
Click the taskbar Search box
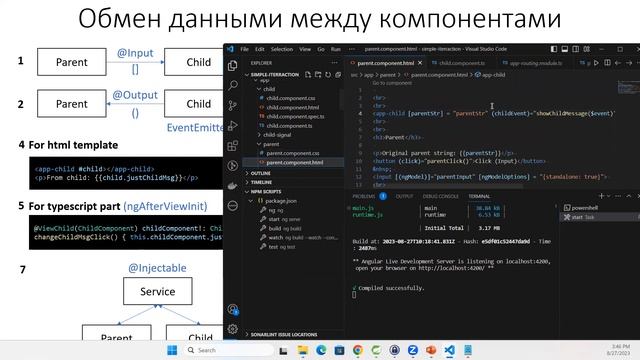229,350
